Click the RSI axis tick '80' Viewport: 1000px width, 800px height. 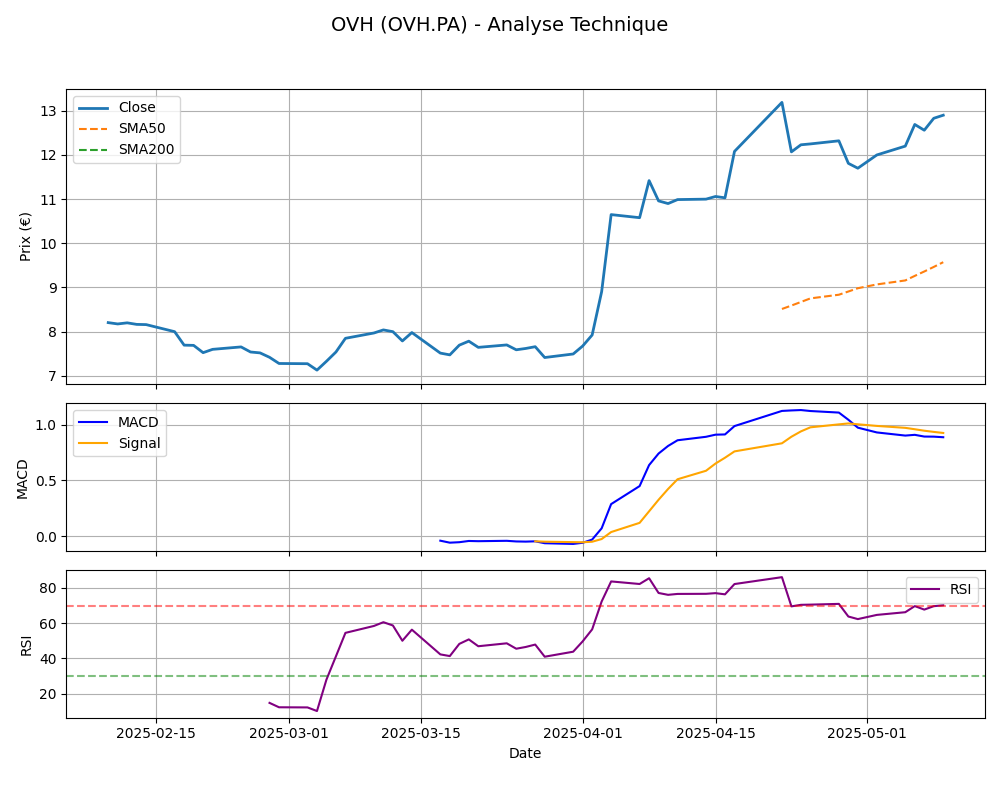click(48, 588)
